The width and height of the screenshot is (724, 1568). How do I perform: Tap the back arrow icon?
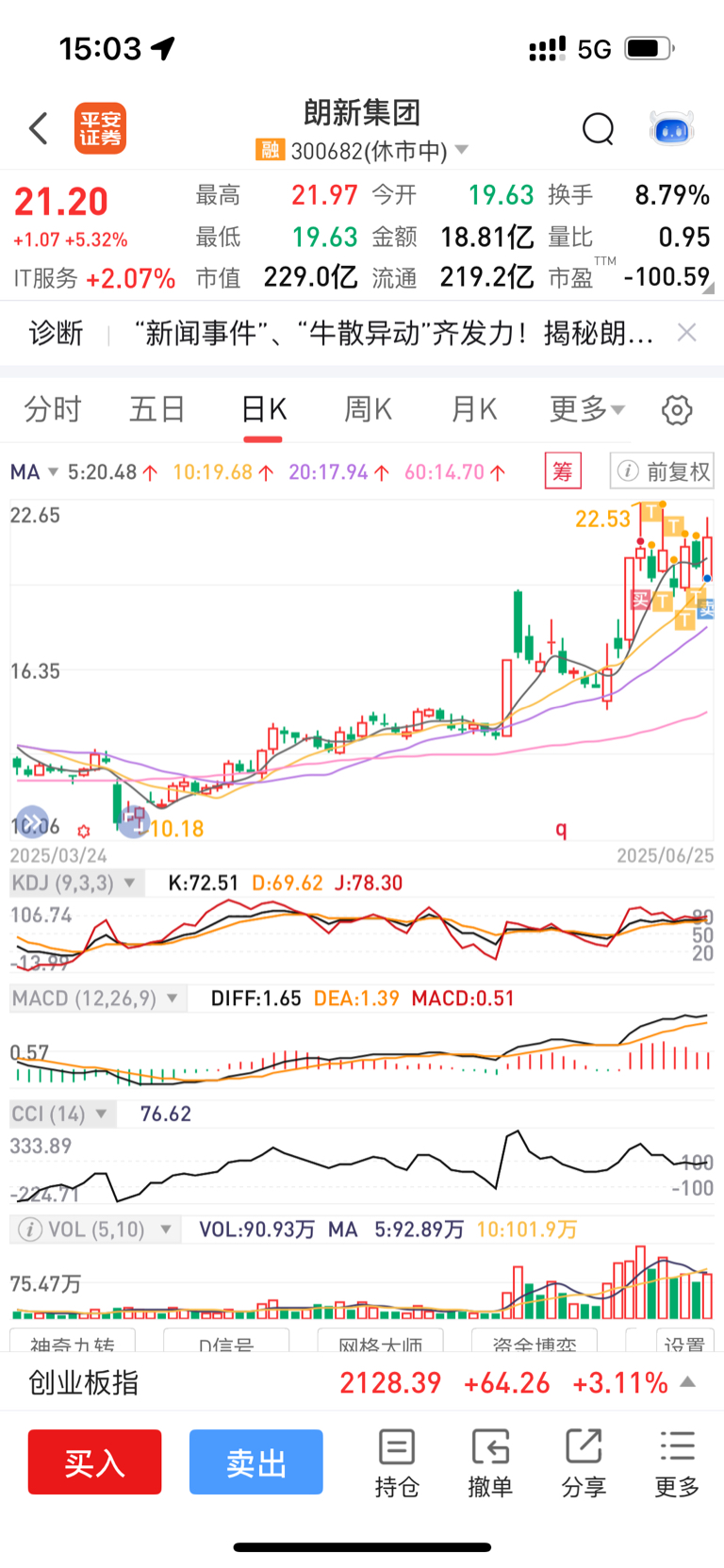click(39, 128)
